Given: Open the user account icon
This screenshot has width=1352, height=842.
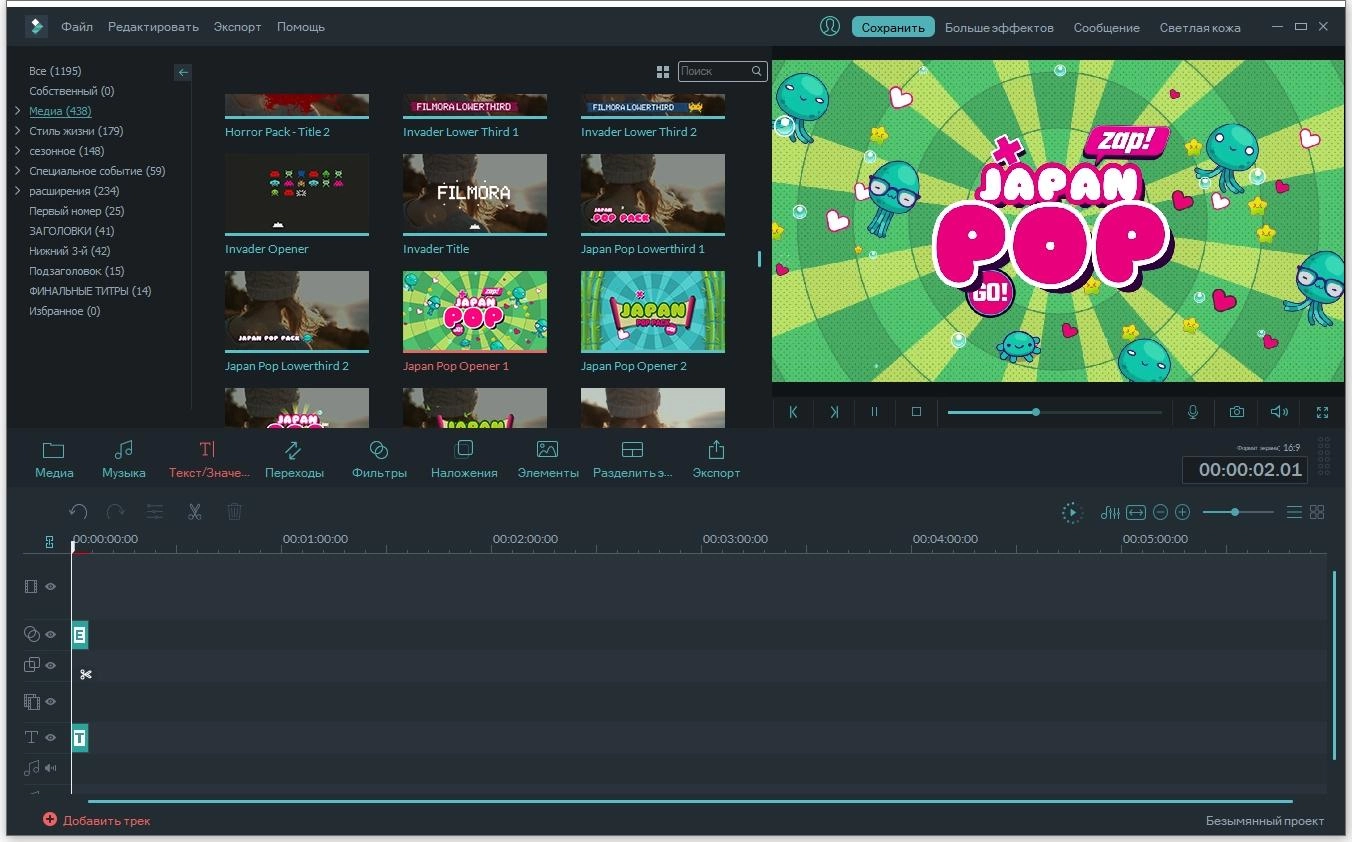Looking at the screenshot, I should [x=830, y=27].
